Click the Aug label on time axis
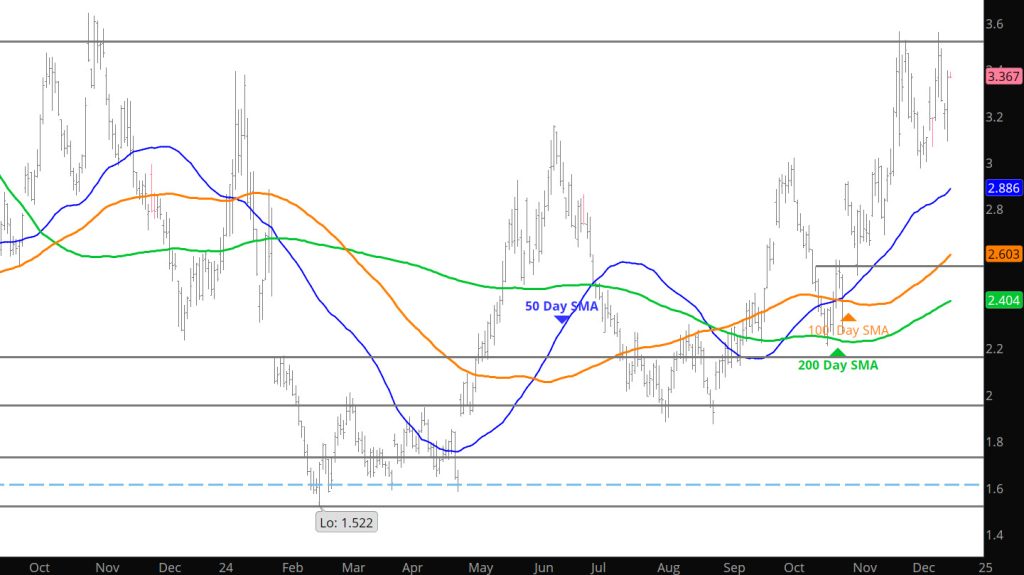 click(670, 567)
